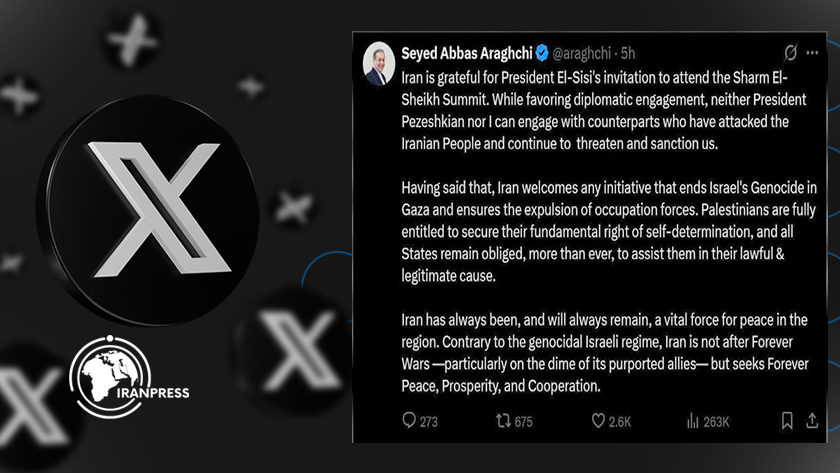Repost the tweet using the retweet icon
The image size is (840, 473).
coord(505,421)
